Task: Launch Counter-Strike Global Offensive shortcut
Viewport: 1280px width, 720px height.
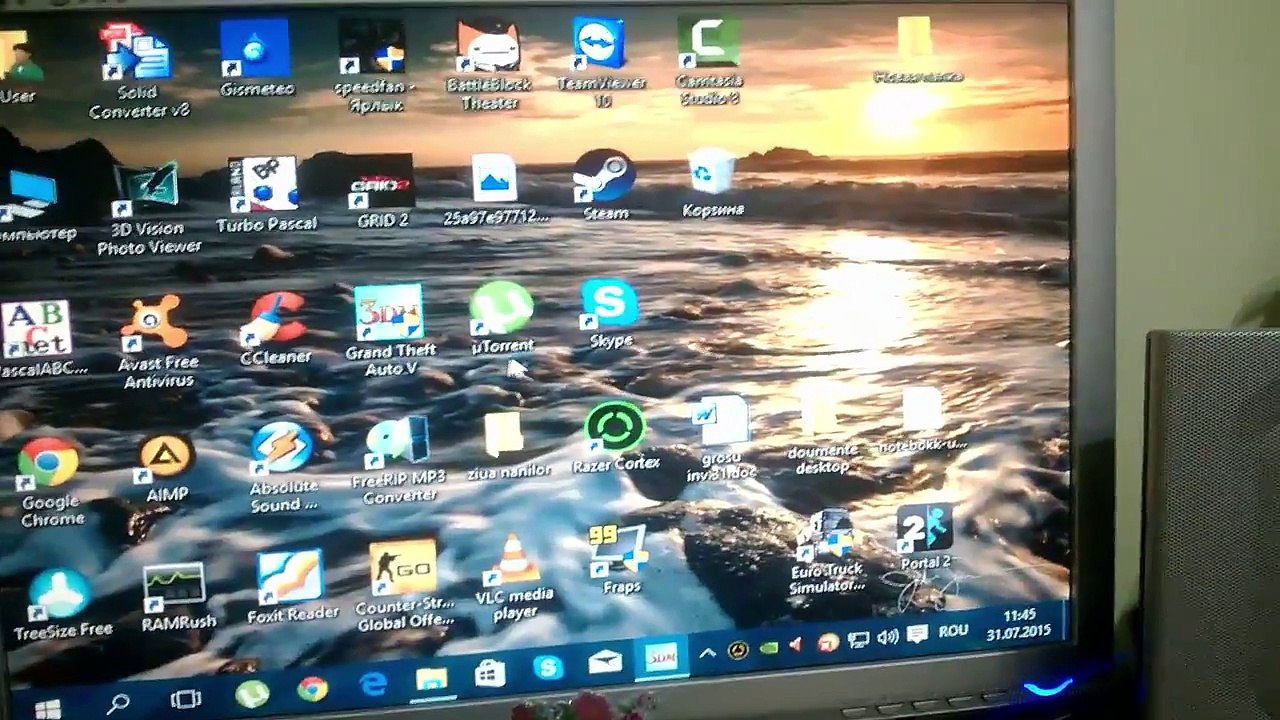Action: tap(404, 587)
